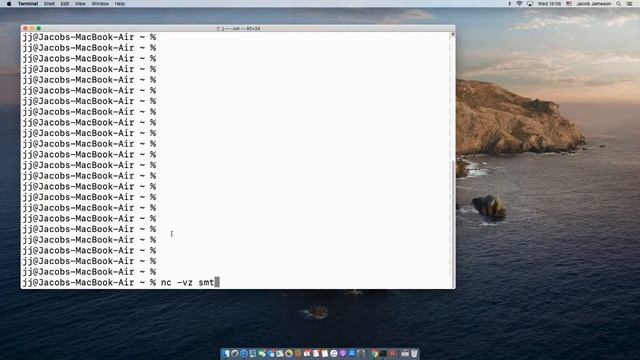Open the Downloads stack in the Dock
The height and width of the screenshot is (360, 640).
point(405,353)
